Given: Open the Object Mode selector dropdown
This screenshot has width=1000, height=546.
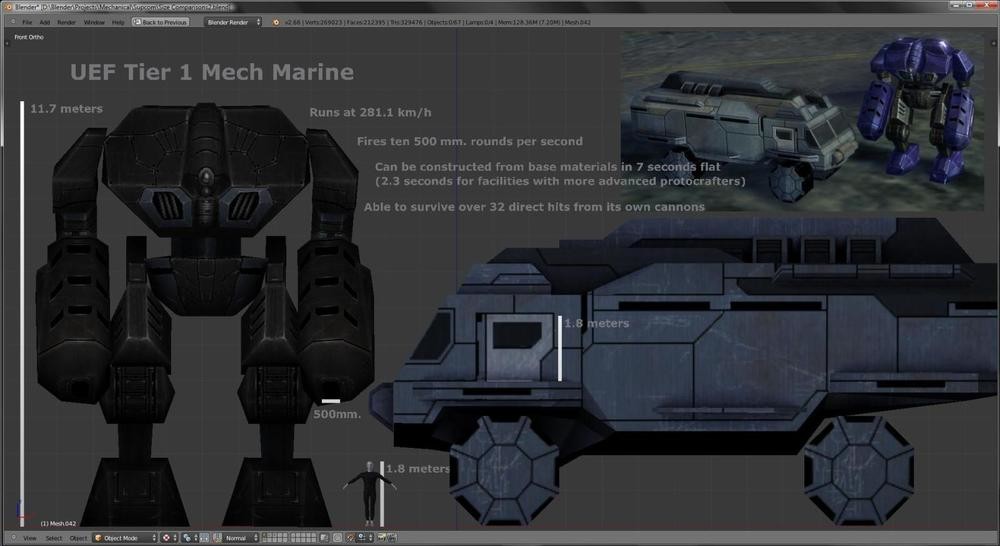Looking at the screenshot, I should [125, 538].
